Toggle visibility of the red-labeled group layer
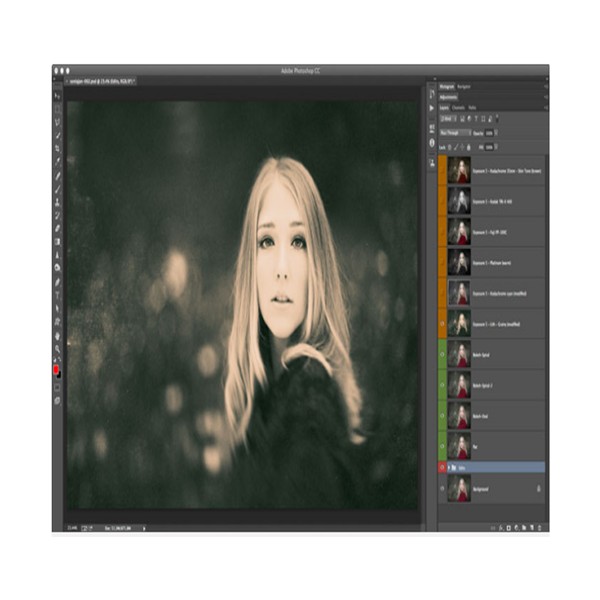This screenshot has height=600, width=600. pos(444,466)
